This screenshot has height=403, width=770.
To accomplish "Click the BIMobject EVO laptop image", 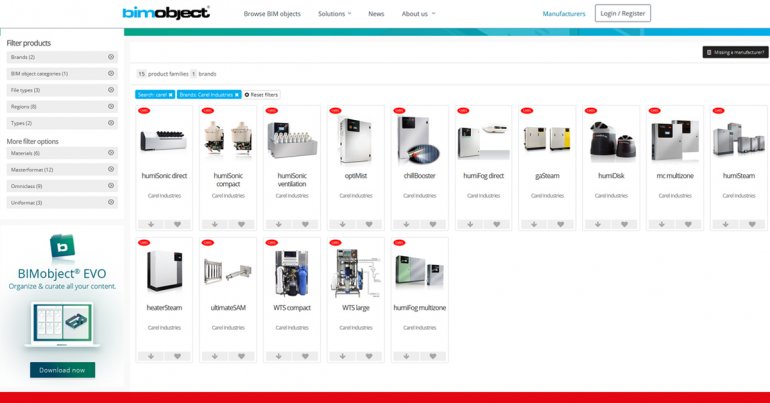I will pos(62,324).
